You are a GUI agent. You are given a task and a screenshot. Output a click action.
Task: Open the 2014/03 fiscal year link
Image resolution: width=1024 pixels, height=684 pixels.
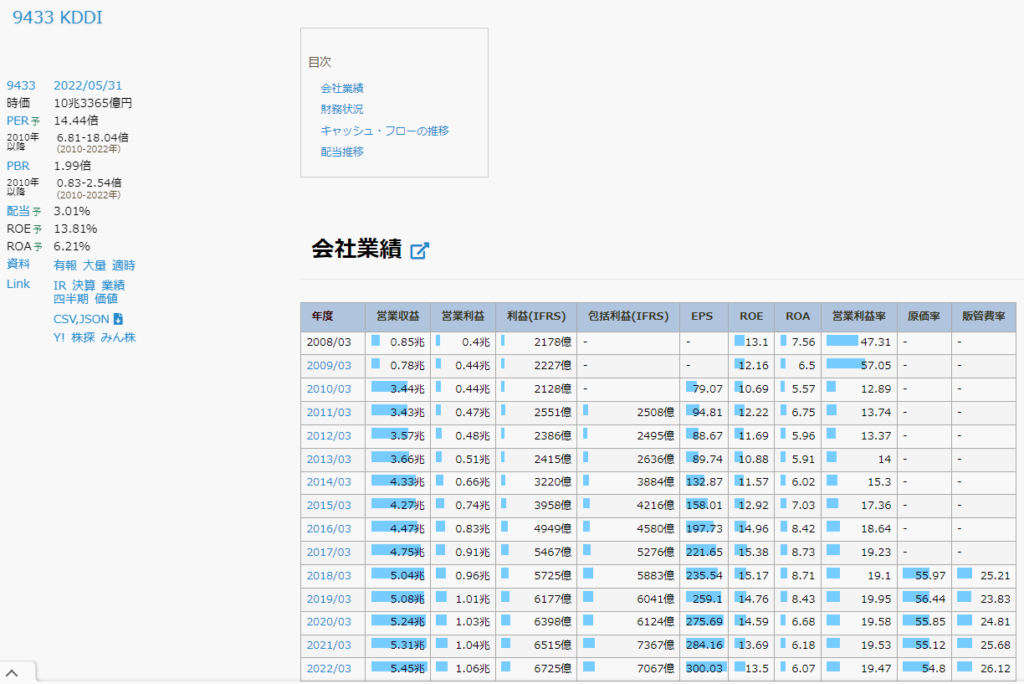[x=328, y=482]
